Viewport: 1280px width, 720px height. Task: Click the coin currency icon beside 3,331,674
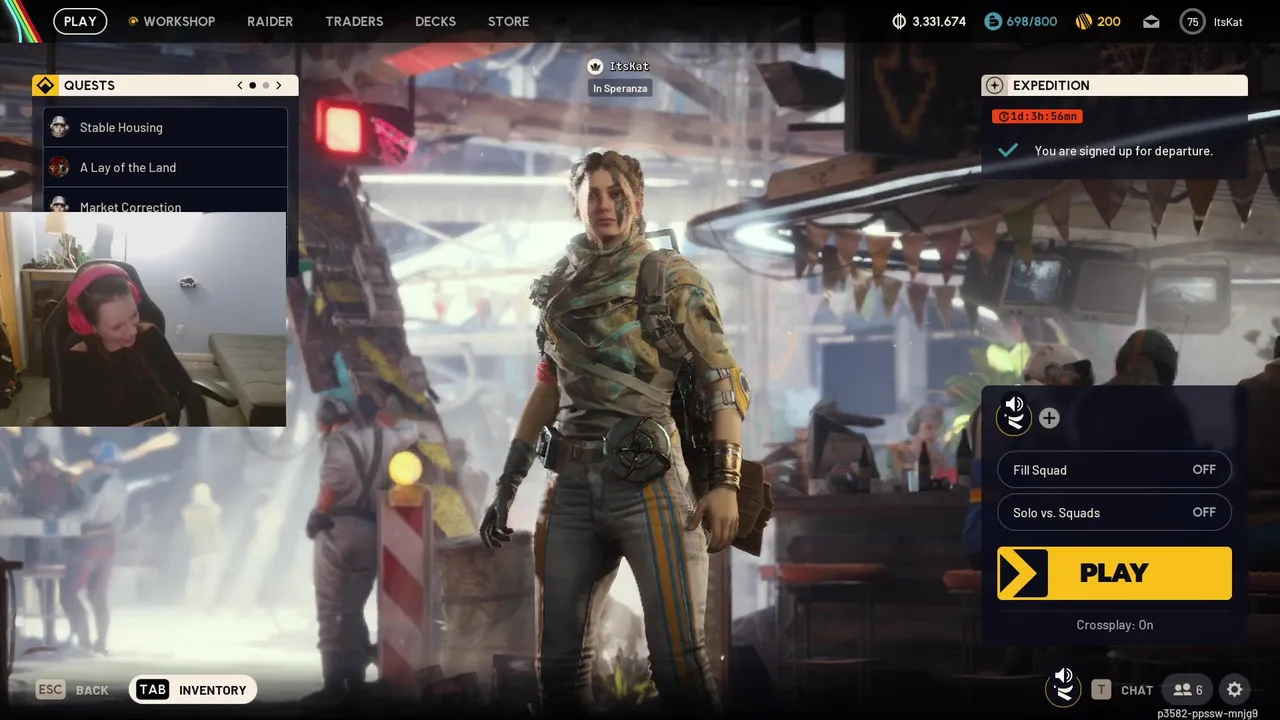[x=898, y=21]
